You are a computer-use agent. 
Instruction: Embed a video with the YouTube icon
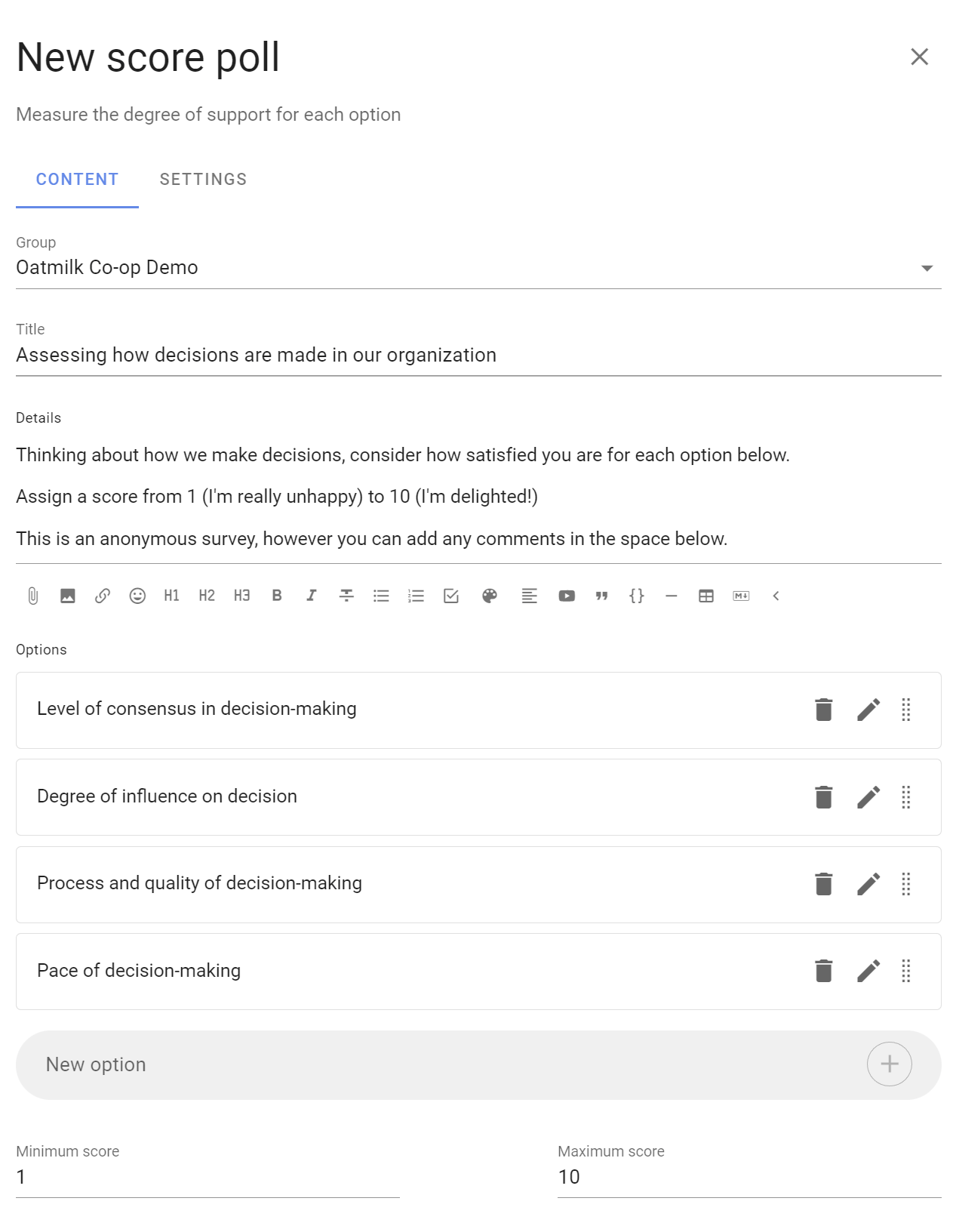click(567, 596)
